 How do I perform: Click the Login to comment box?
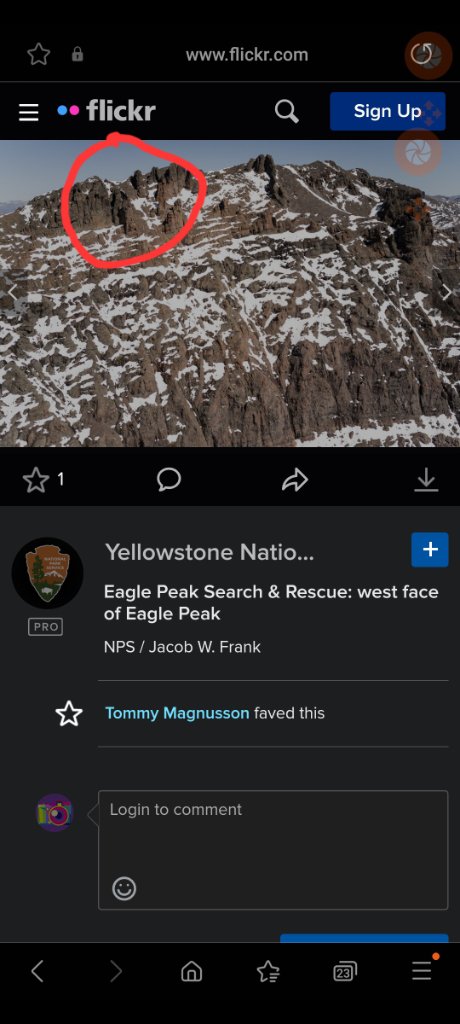tap(273, 850)
